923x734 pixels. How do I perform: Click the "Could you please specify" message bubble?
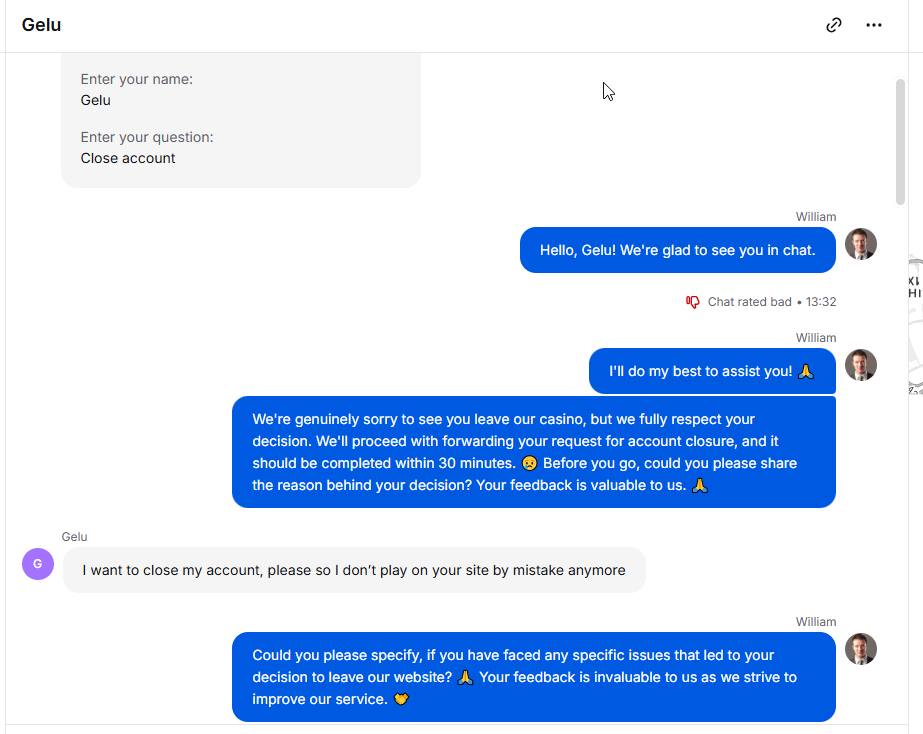[534, 677]
